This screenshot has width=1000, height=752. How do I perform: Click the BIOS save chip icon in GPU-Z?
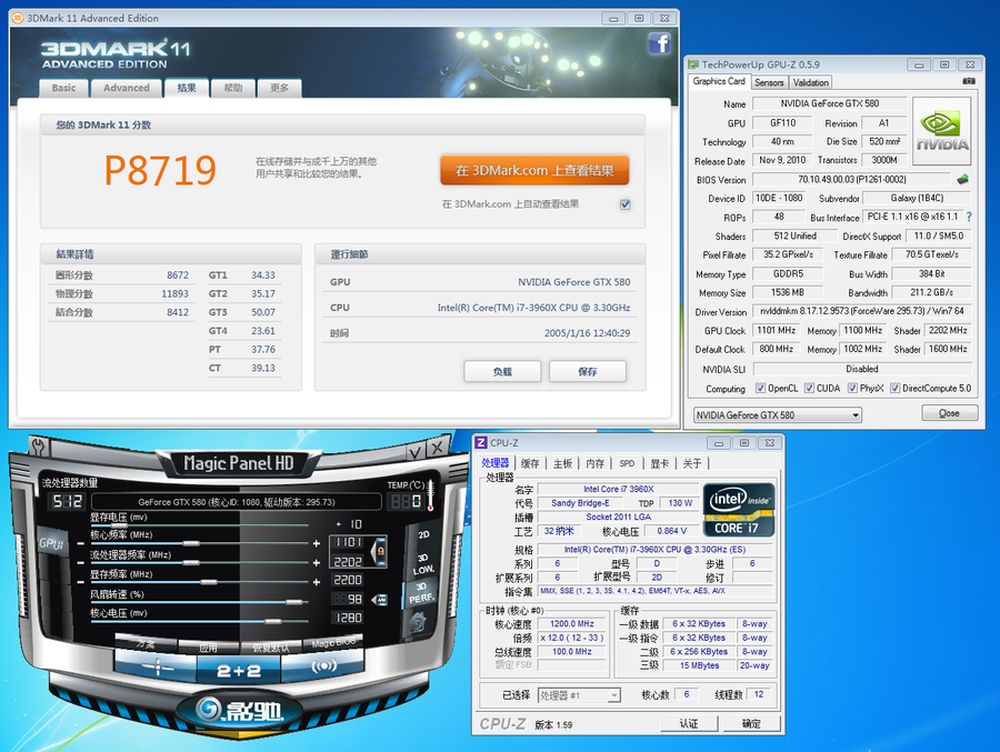(963, 179)
